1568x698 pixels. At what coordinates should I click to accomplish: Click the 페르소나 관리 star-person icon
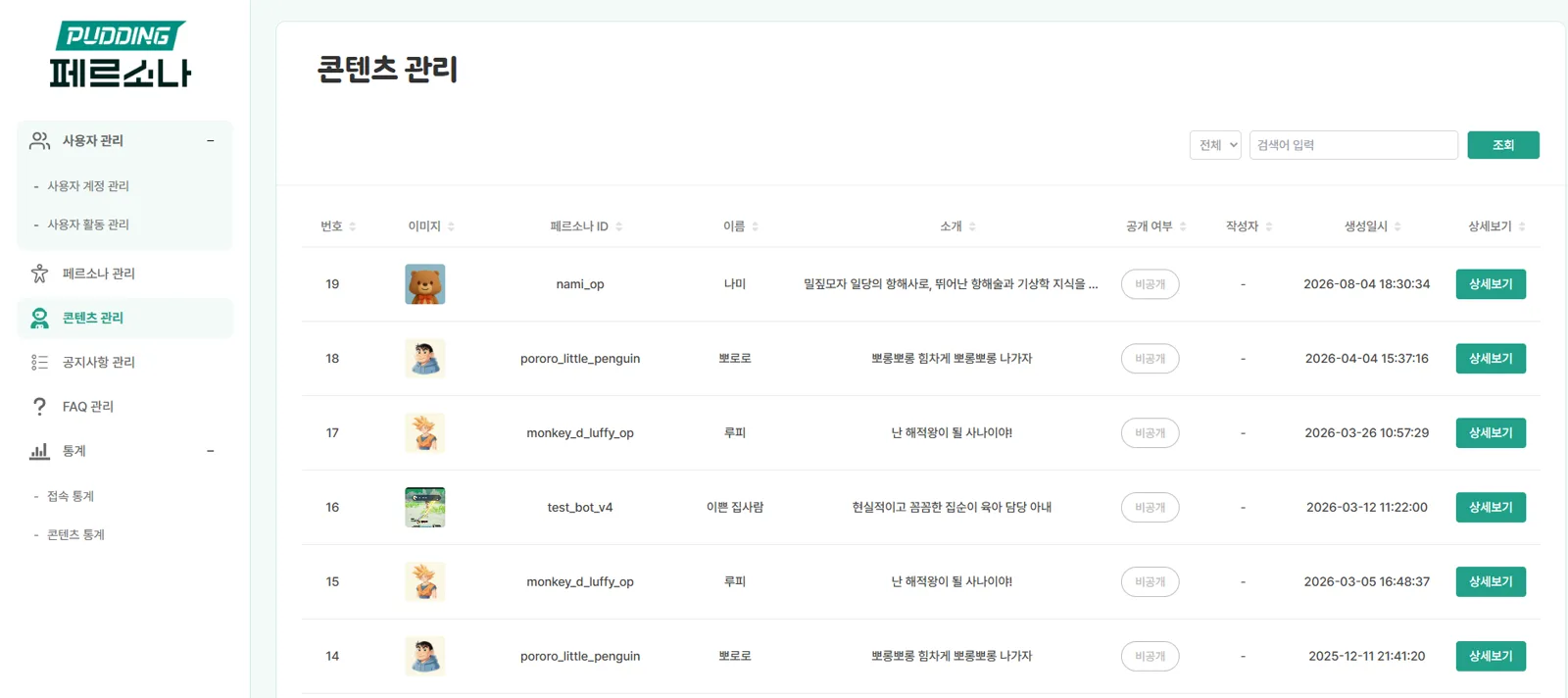(x=39, y=274)
